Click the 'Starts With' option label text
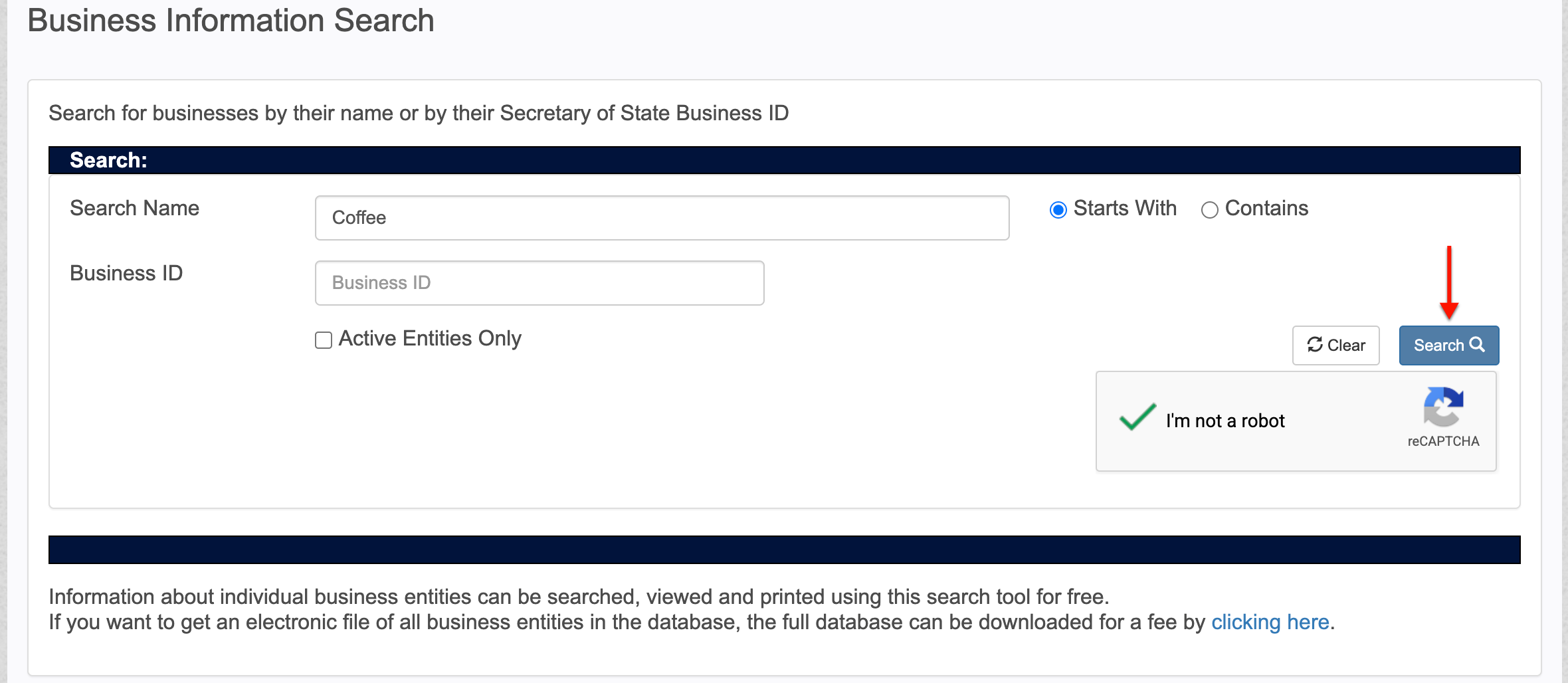The height and width of the screenshot is (683, 1568). (1125, 208)
